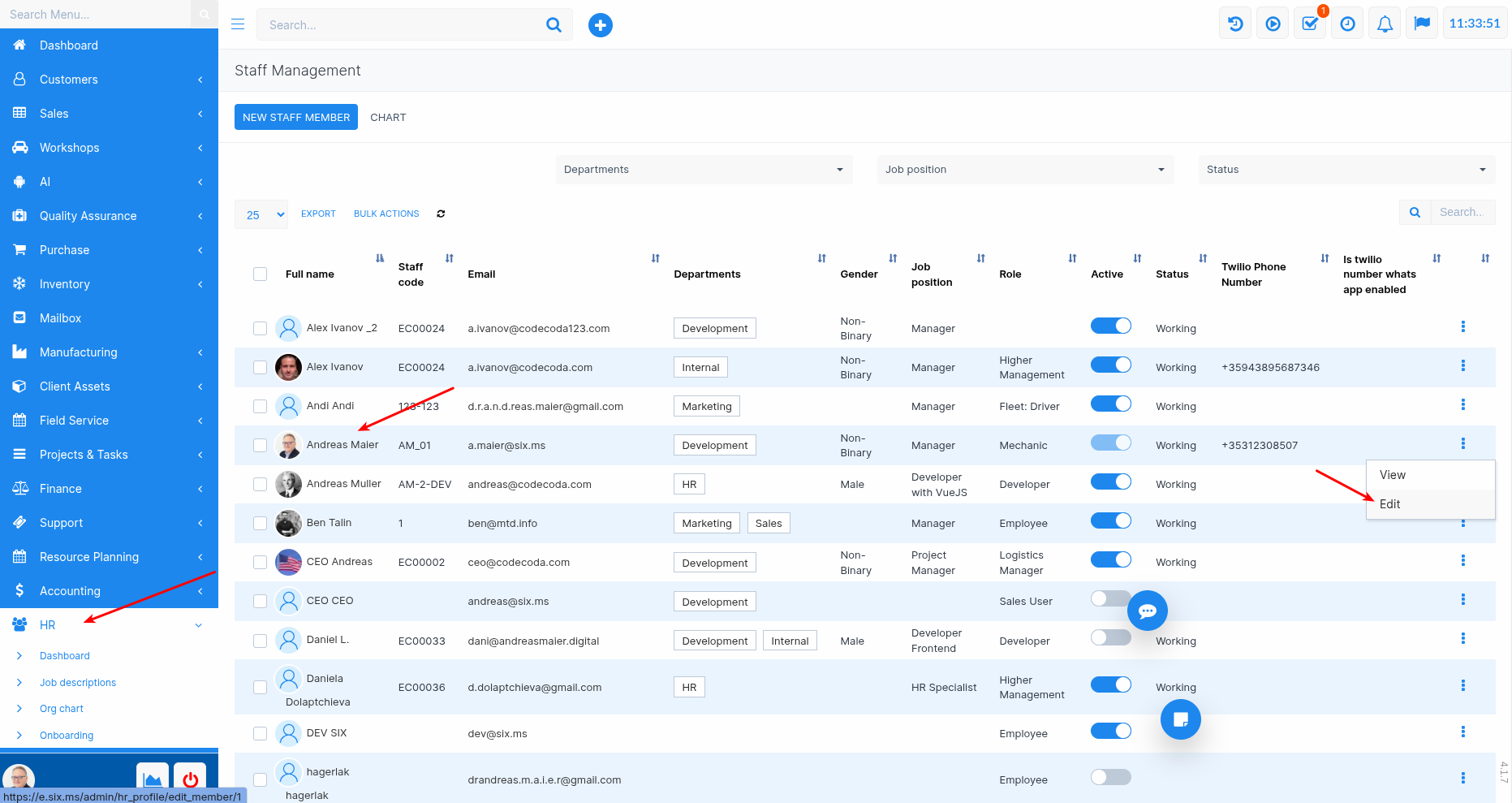
Task: Click the table refresh icon
Action: pyautogui.click(x=441, y=214)
